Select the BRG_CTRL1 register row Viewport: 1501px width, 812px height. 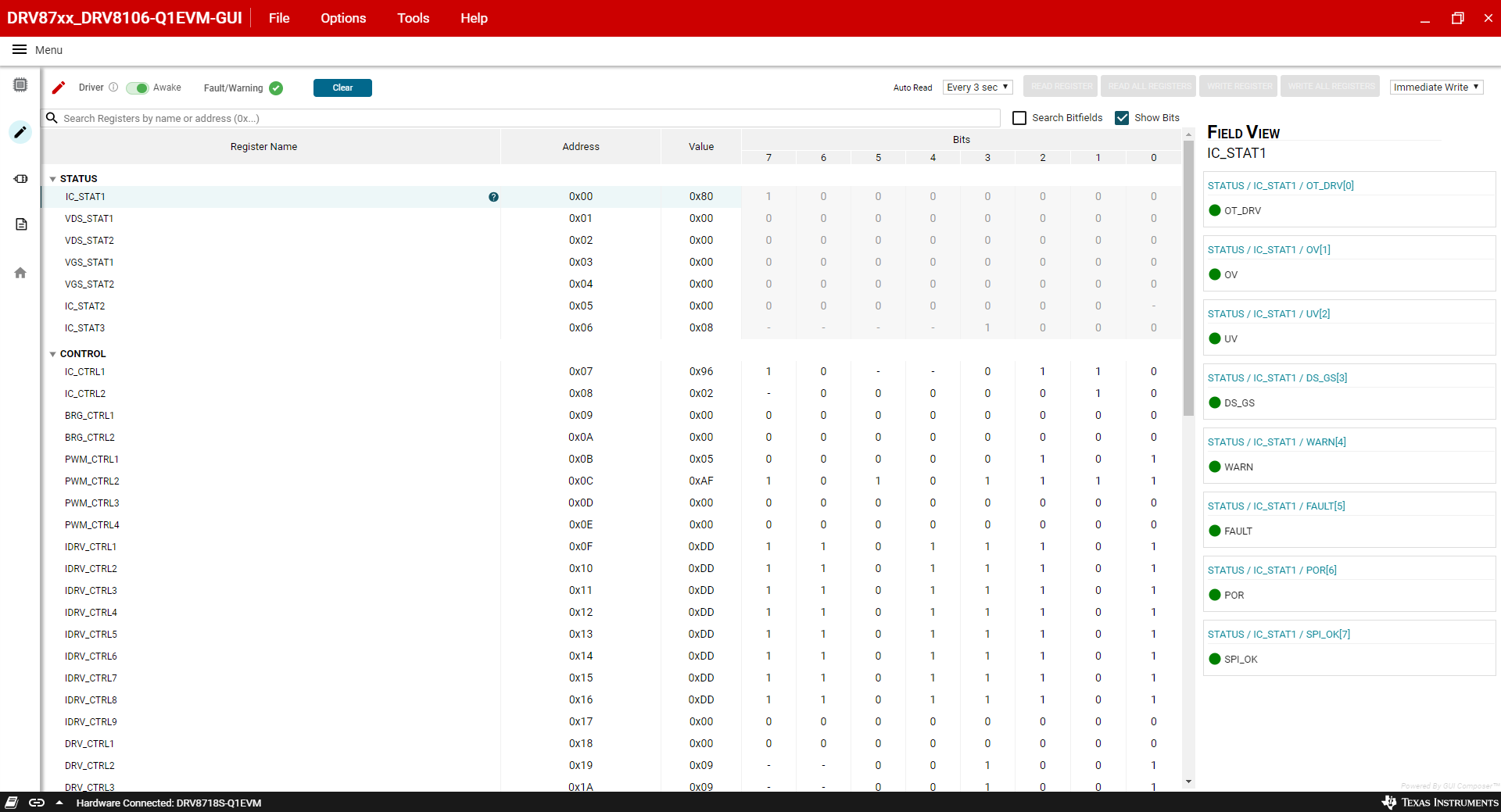click(x=611, y=416)
